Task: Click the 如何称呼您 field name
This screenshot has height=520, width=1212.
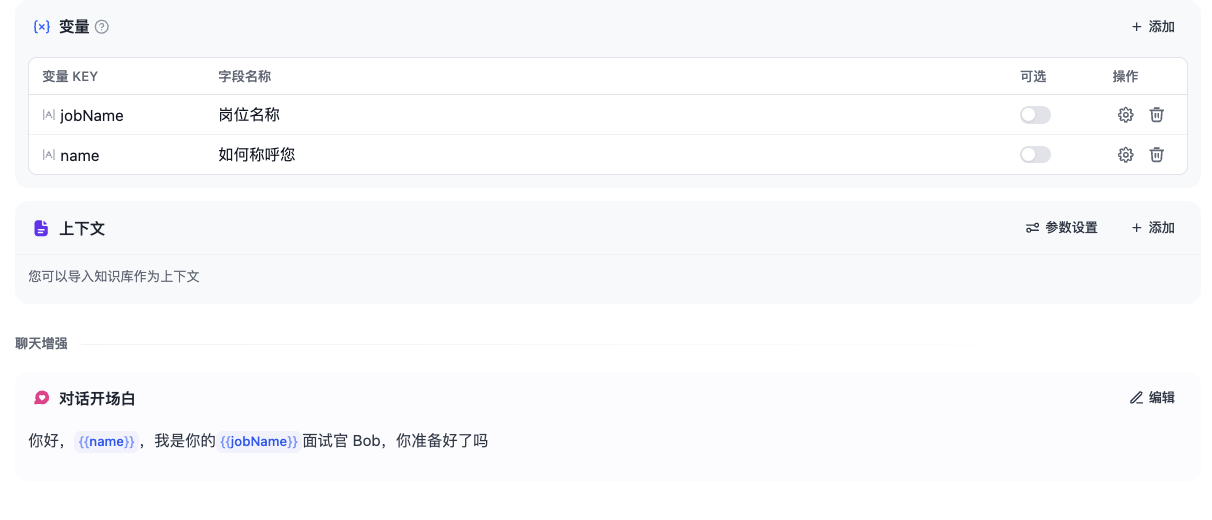Action: pos(257,155)
